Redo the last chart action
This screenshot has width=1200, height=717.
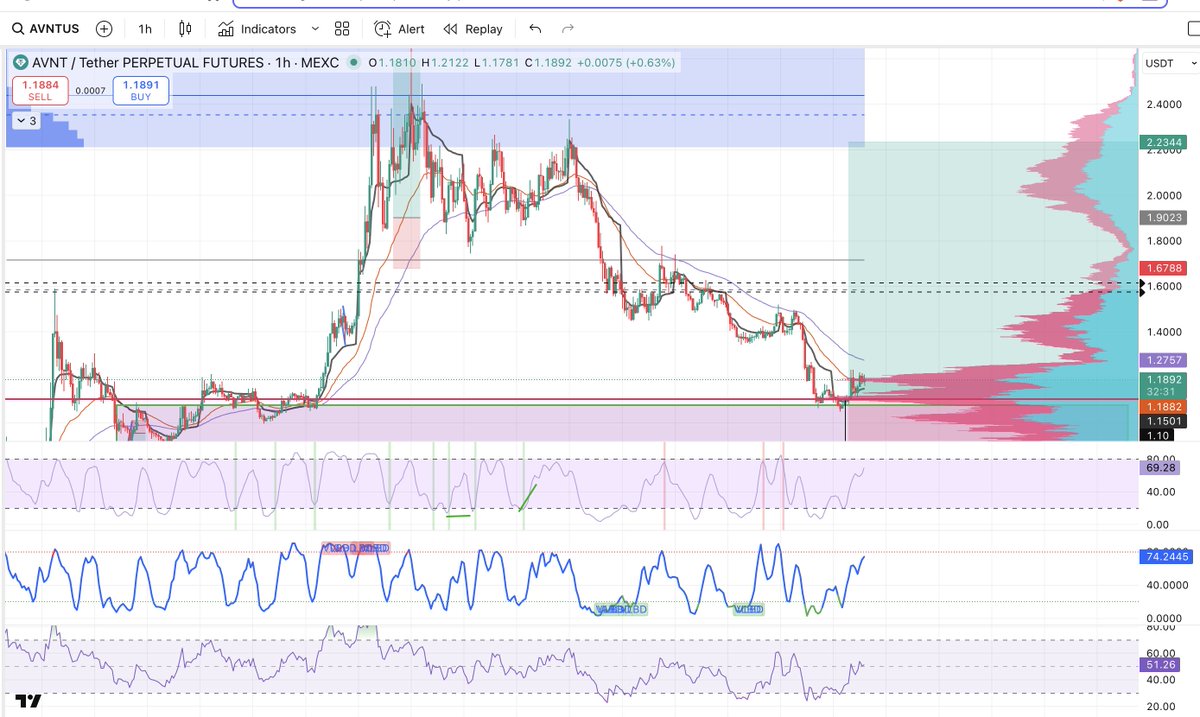click(x=568, y=29)
